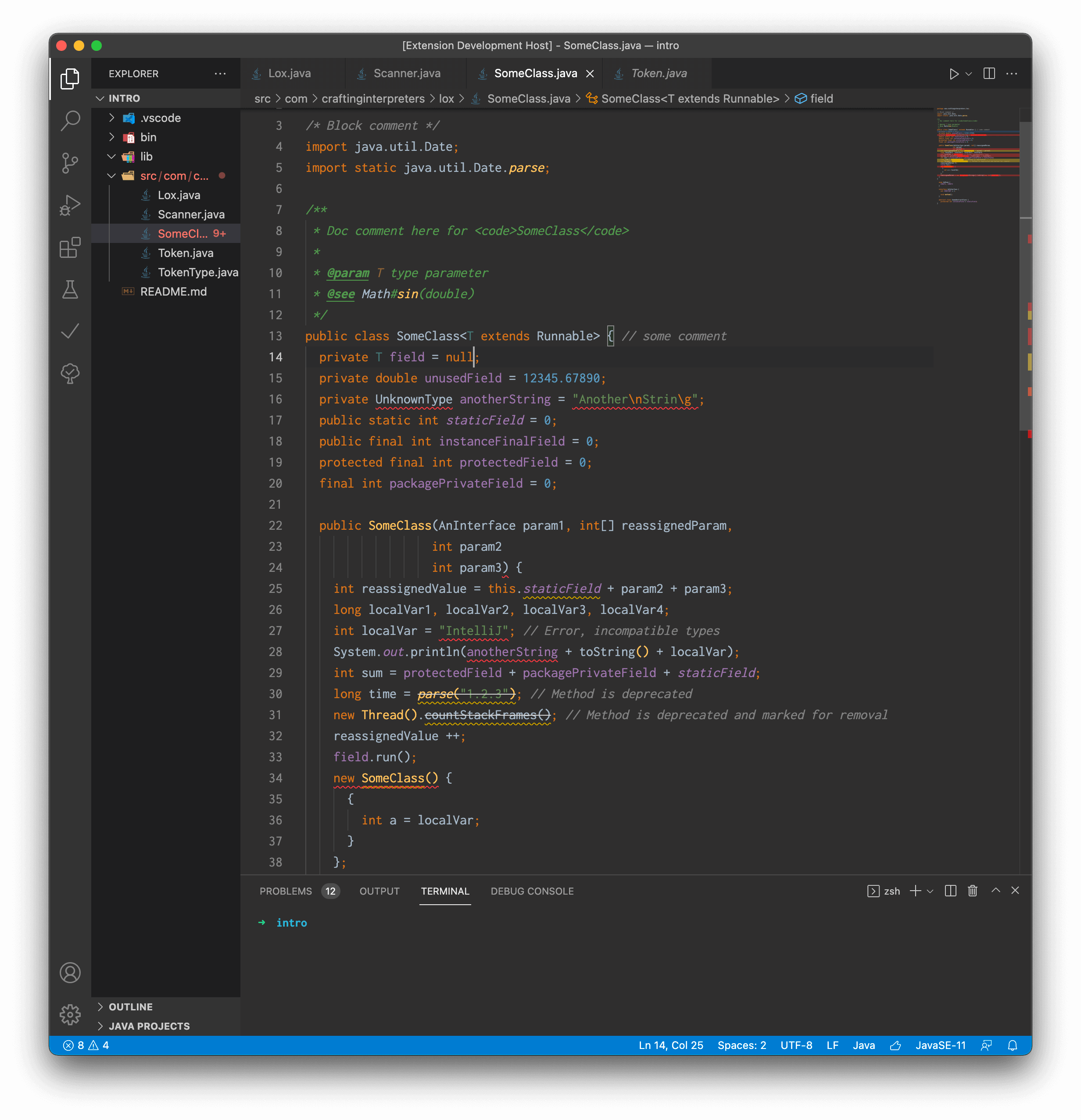Viewport: 1081px width, 1120px height.
Task: Click 'UTF-8' encoding in status bar
Action: (x=796, y=1045)
